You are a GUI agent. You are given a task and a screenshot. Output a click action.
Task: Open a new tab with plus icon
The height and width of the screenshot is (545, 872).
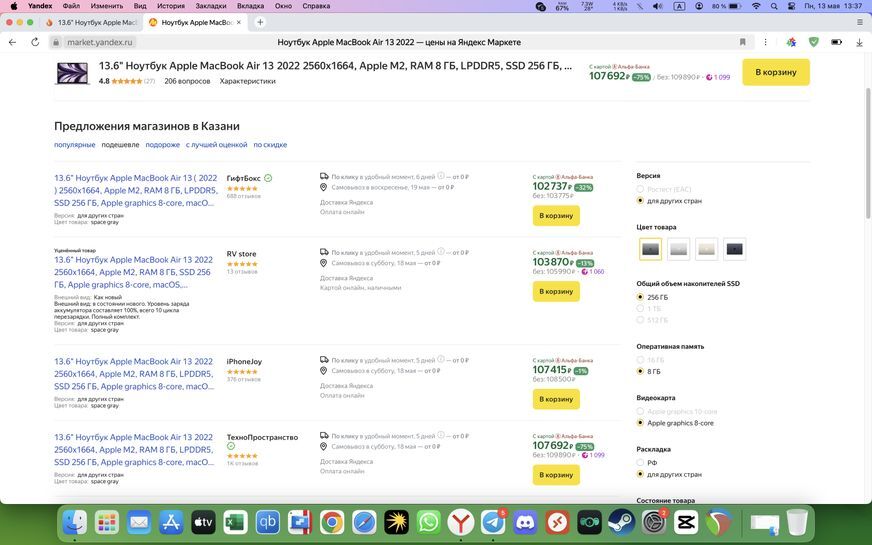click(x=260, y=22)
